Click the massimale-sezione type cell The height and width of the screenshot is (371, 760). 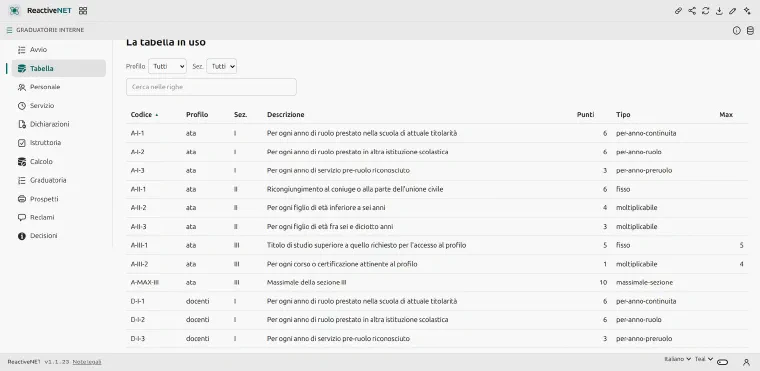(x=644, y=283)
